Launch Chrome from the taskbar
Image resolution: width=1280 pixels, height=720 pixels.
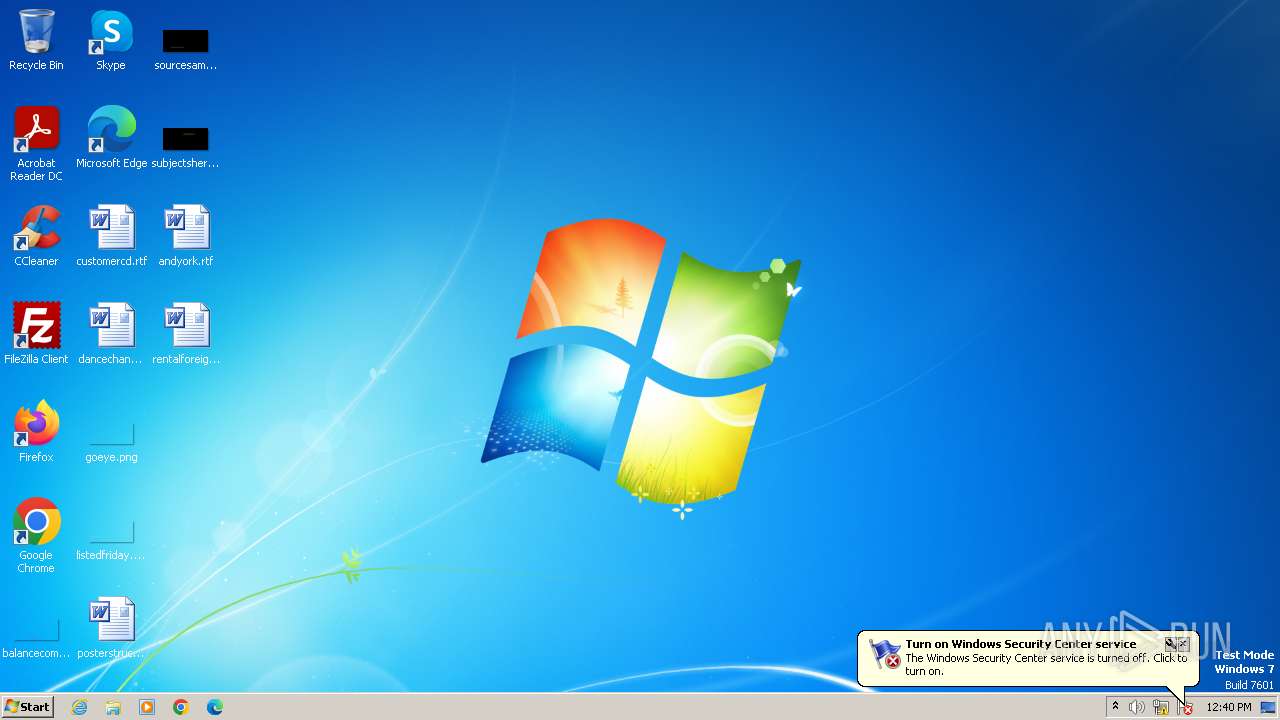[181, 707]
